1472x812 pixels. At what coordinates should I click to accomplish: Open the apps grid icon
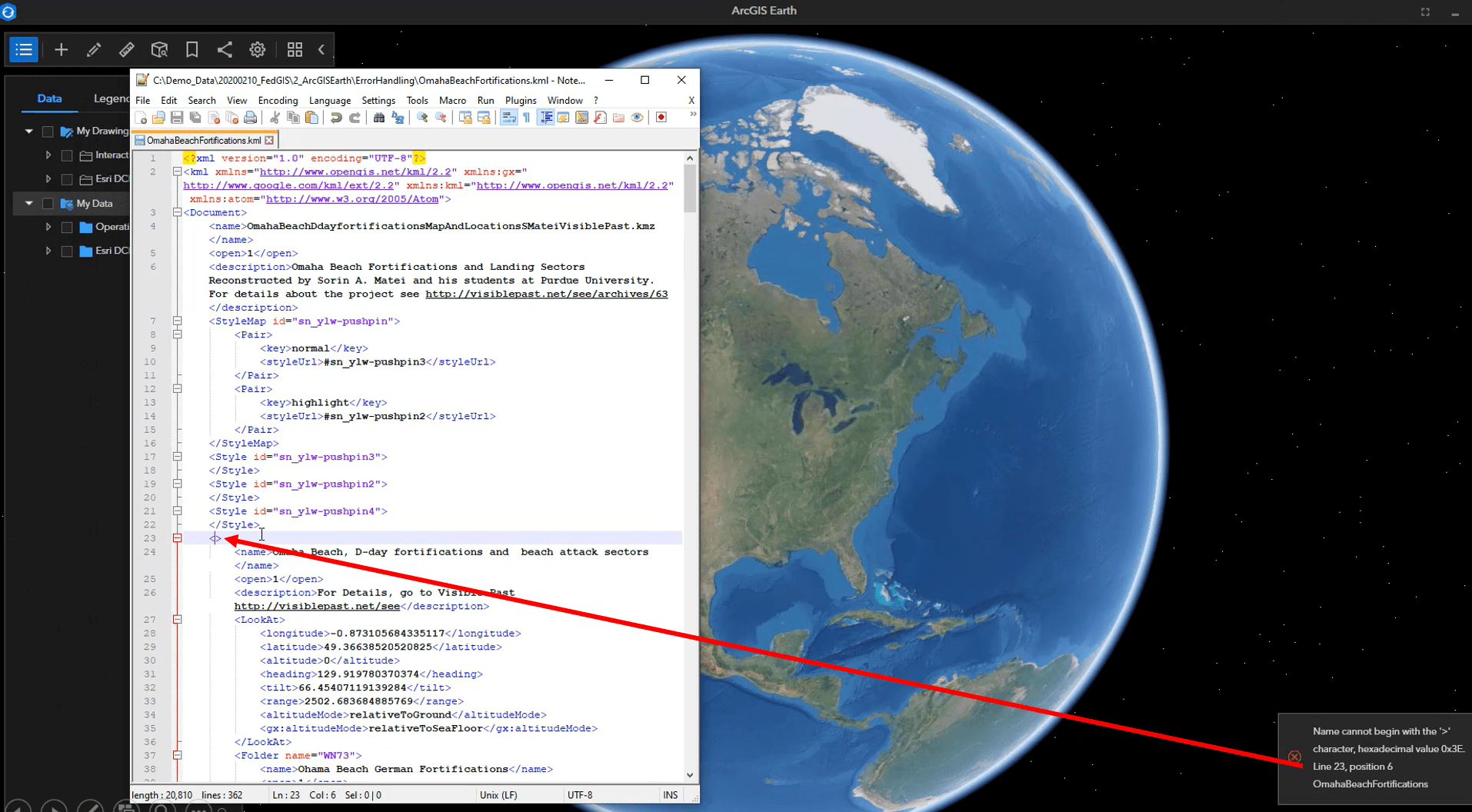pyautogui.click(x=295, y=50)
